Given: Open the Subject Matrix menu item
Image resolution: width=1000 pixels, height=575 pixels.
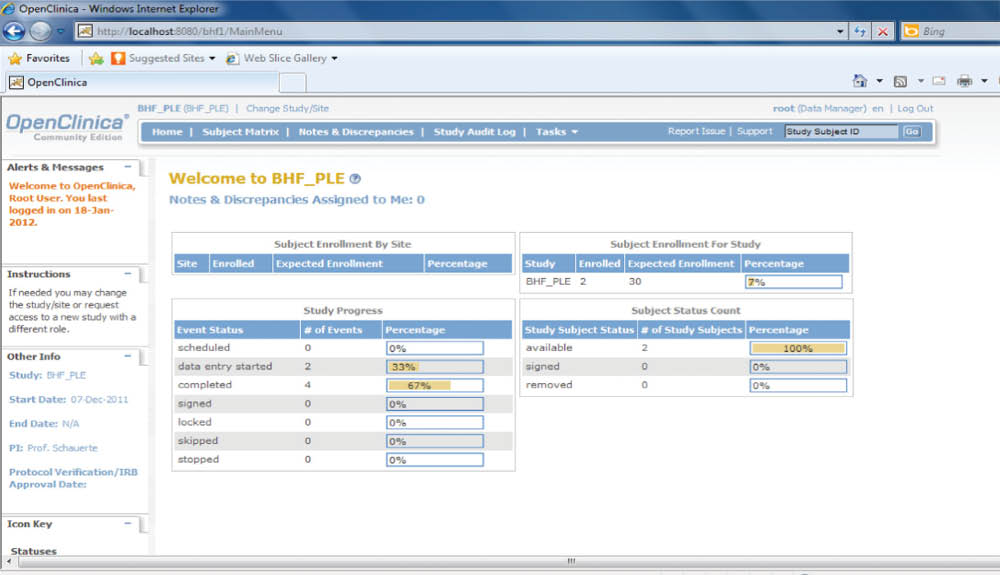Looking at the screenshot, I should pos(240,132).
